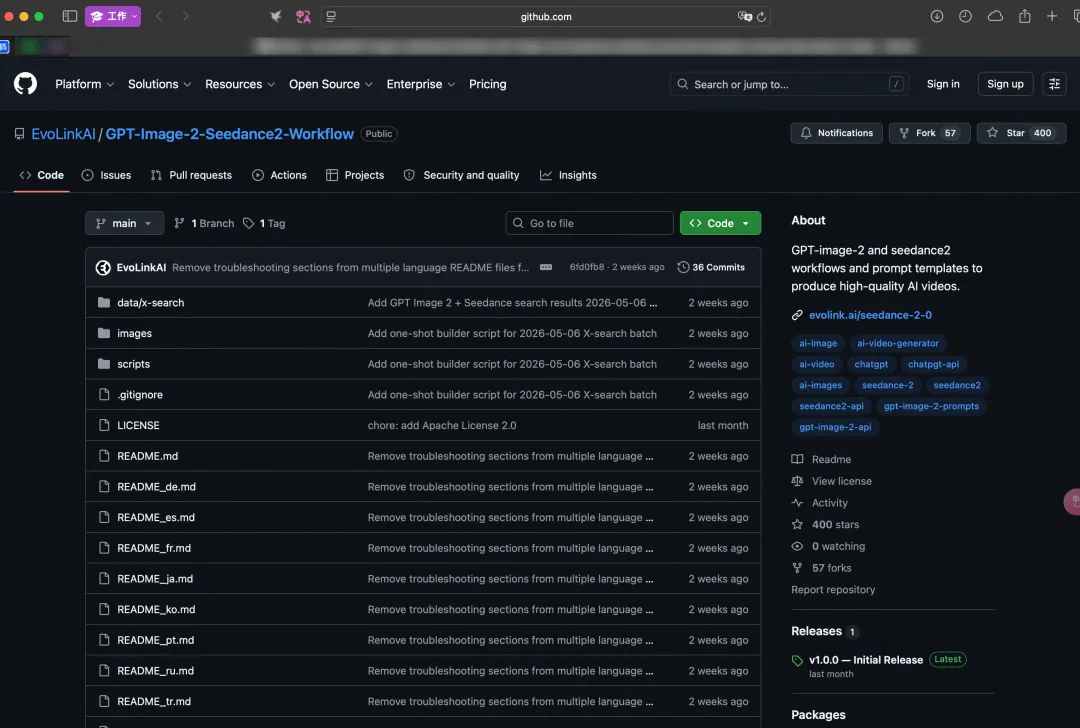Open evolink.ai/seedance-2-0 website link
This screenshot has height=728, width=1080.
(x=870, y=315)
